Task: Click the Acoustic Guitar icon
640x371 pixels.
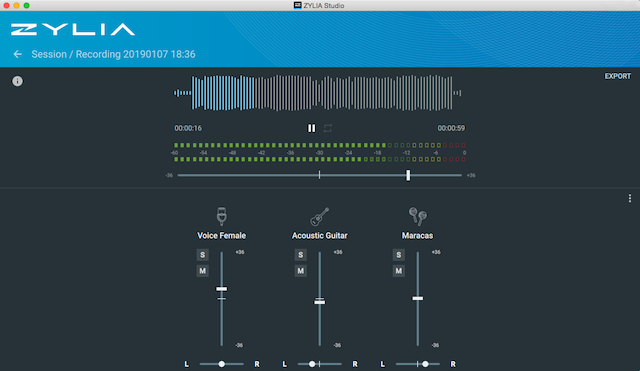Action: [x=320, y=216]
